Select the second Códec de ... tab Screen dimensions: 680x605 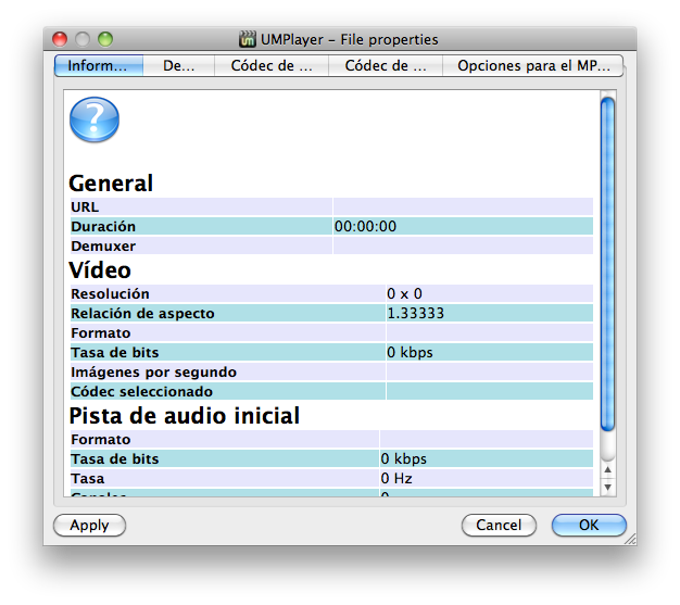pyautogui.click(x=386, y=66)
